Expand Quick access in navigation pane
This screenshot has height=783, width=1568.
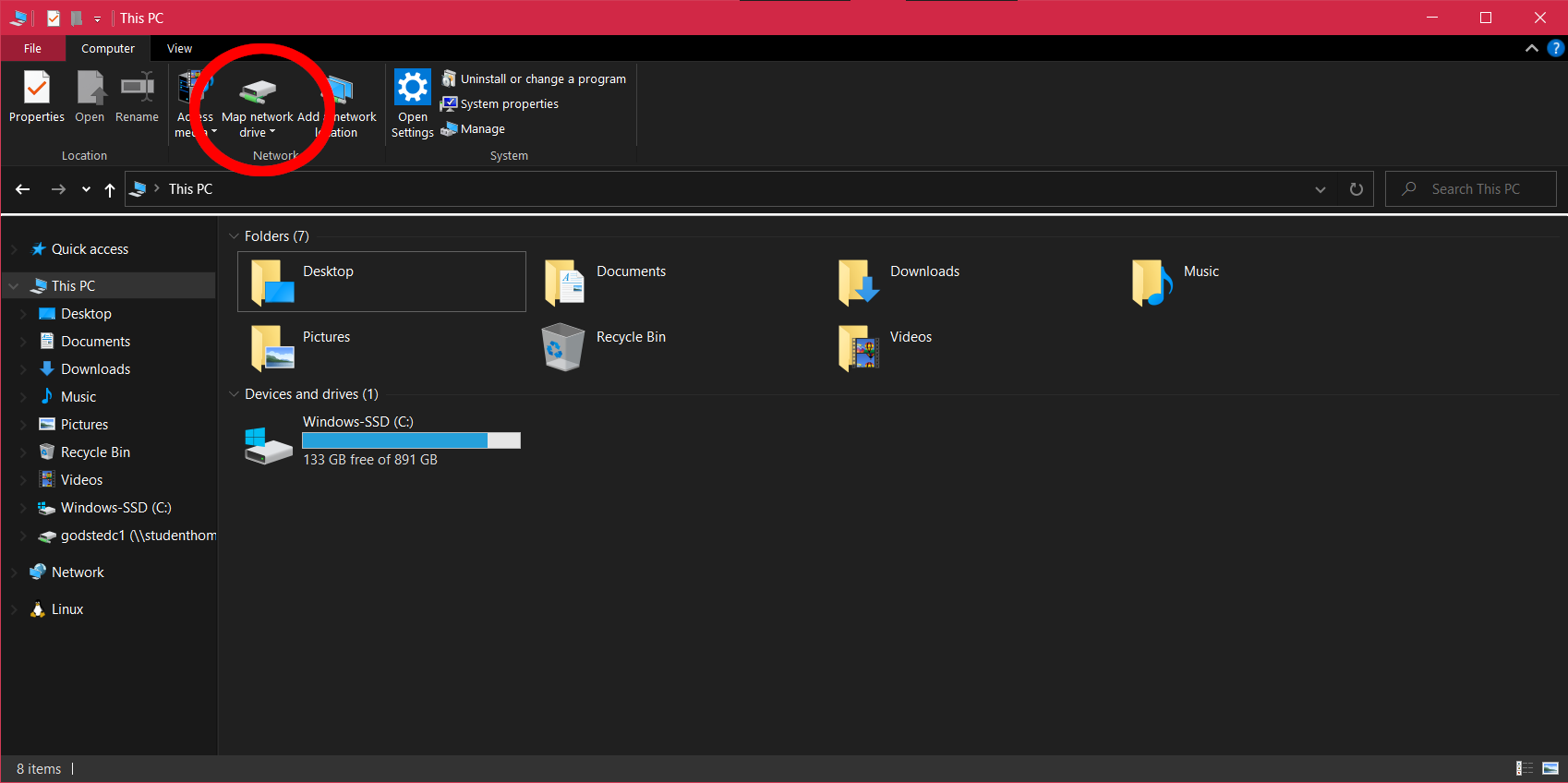(14, 249)
